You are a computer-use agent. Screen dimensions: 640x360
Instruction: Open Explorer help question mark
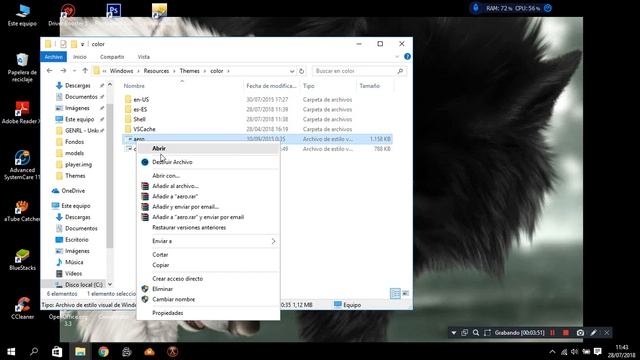407,56
